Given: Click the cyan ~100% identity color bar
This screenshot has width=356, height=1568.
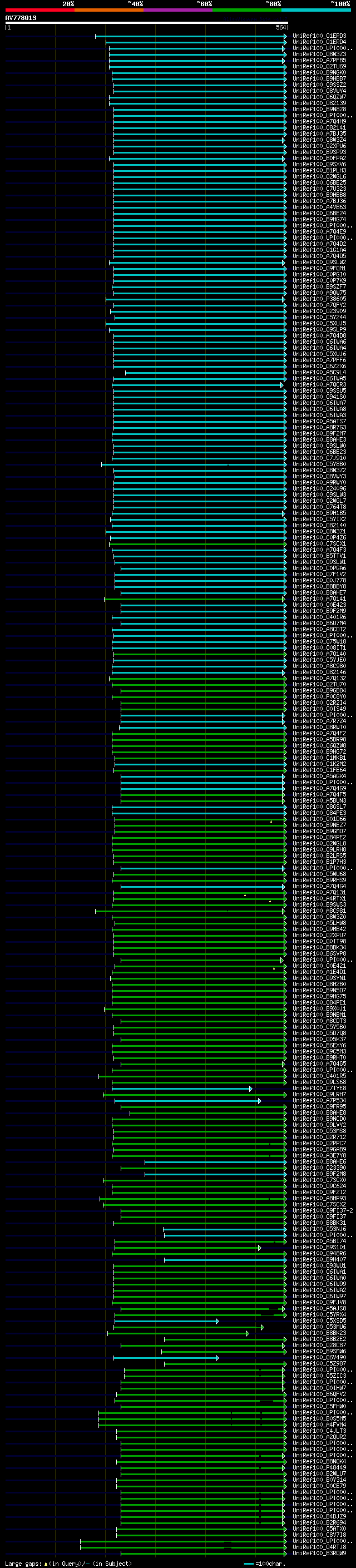Looking at the screenshot, I should coord(317,10).
